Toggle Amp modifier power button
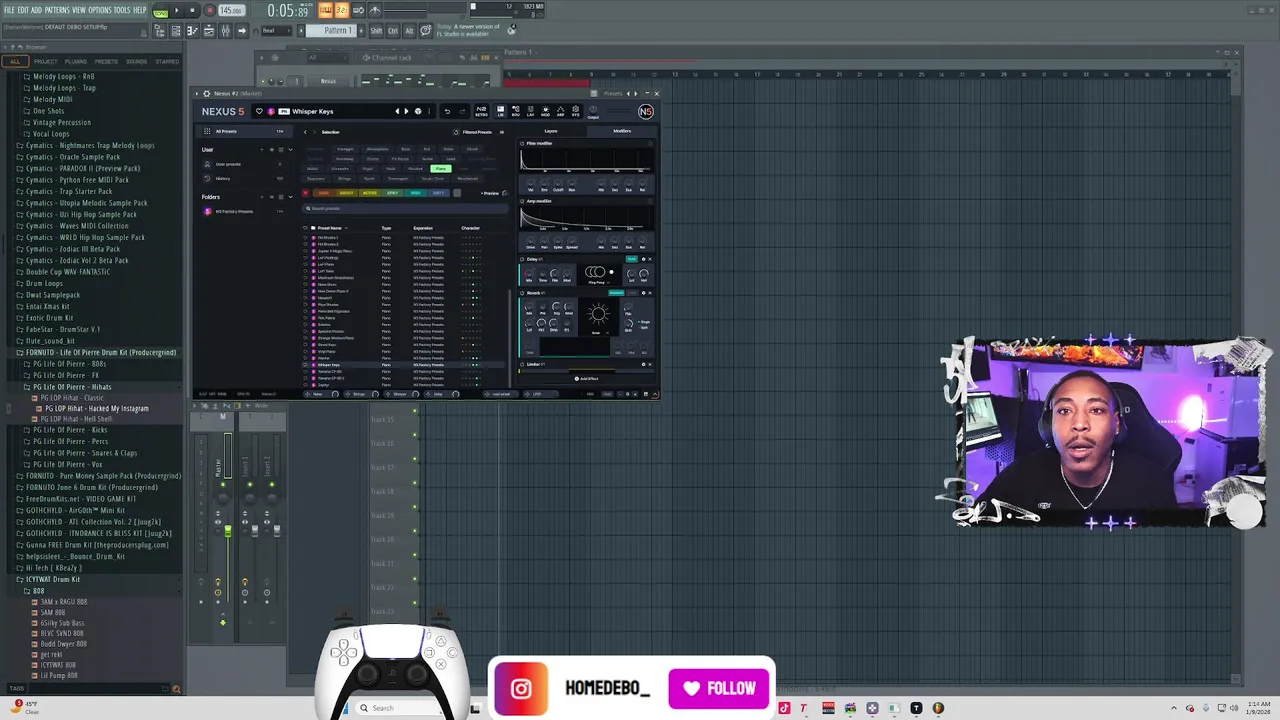Screen dimensions: 1280x720 (x=522, y=201)
